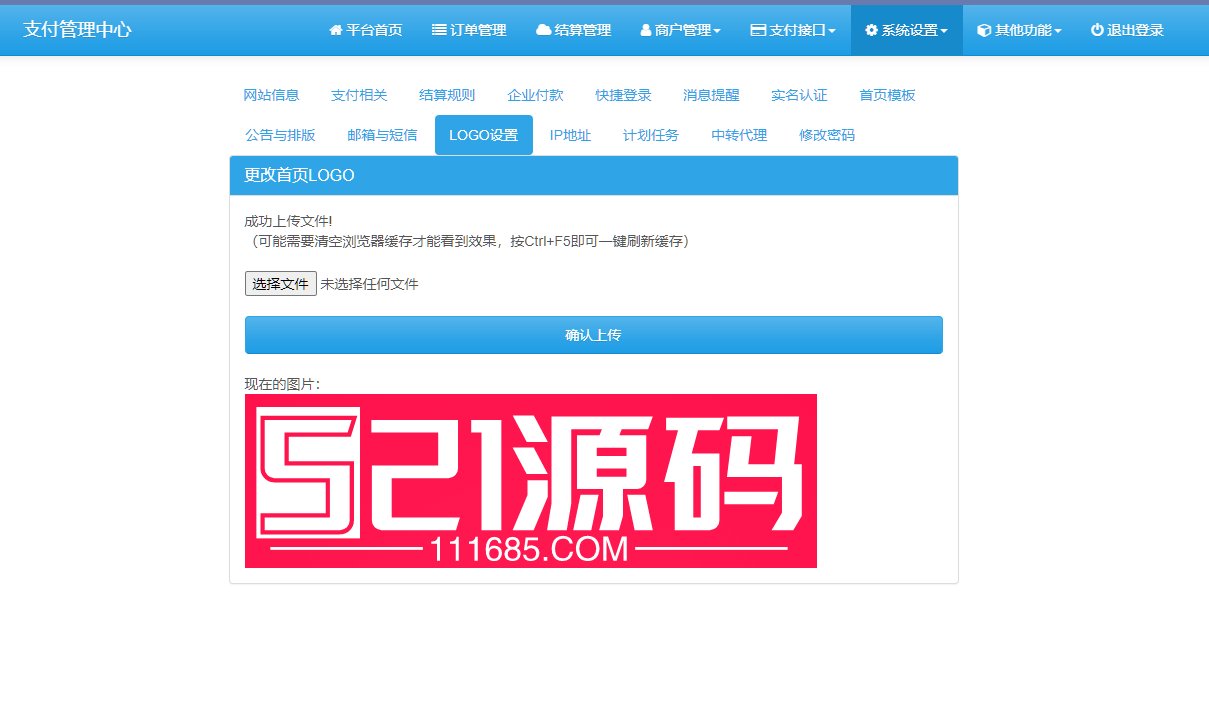Click the list icon beside 订单管理

[439, 30]
